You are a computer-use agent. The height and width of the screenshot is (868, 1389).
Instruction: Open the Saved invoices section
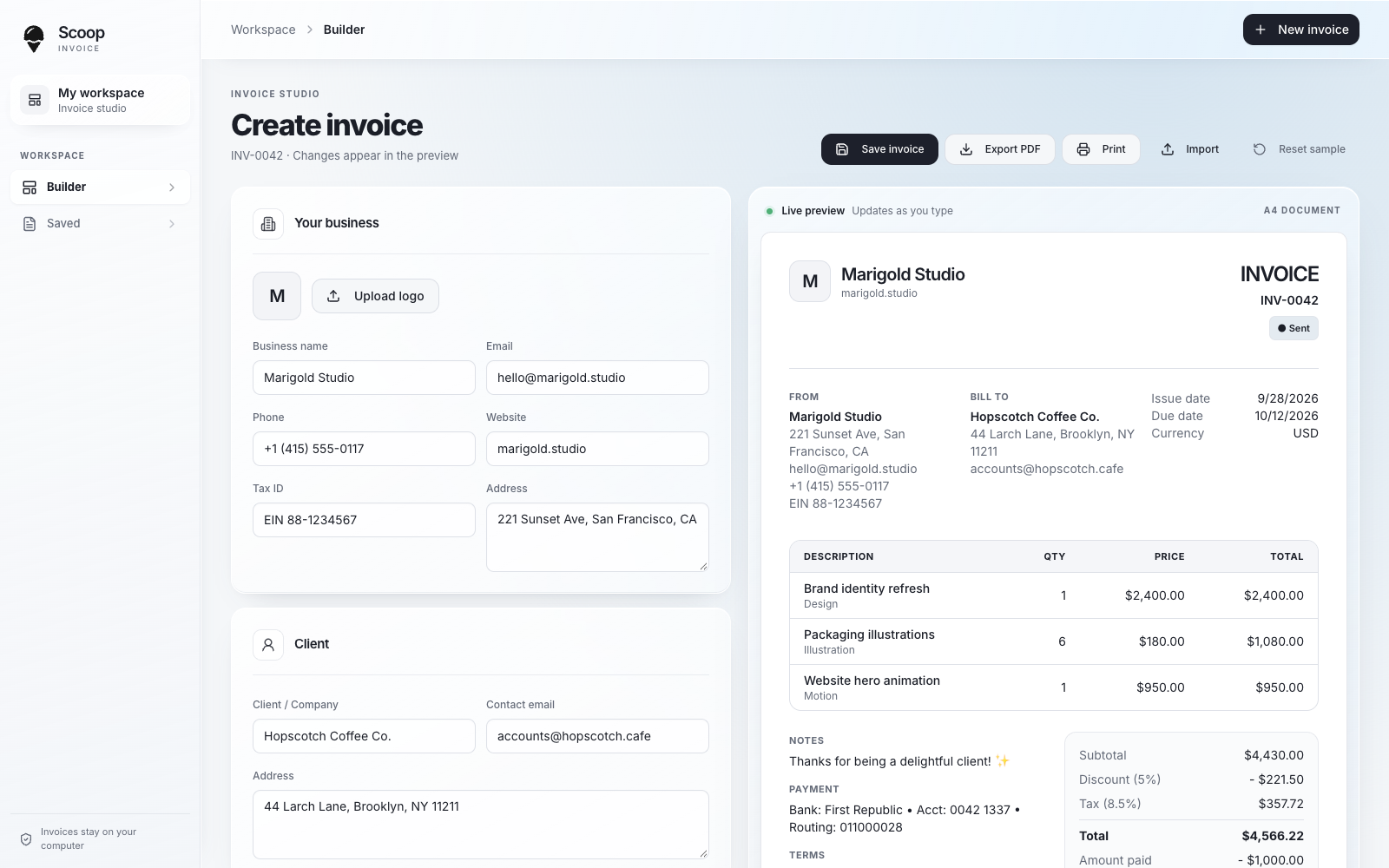(100, 224)
